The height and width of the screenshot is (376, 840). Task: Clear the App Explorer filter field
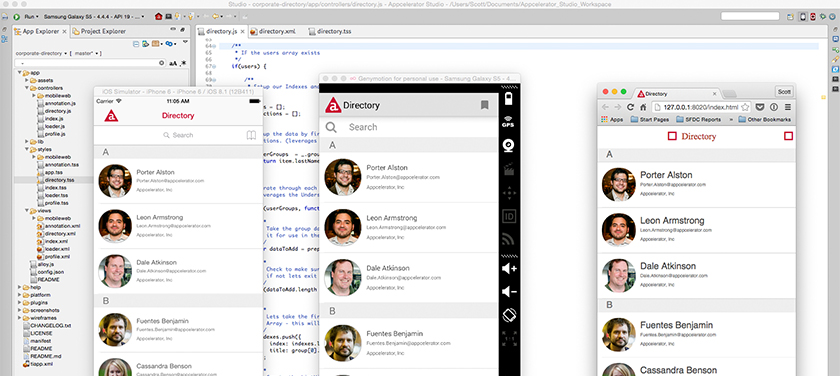161,63
